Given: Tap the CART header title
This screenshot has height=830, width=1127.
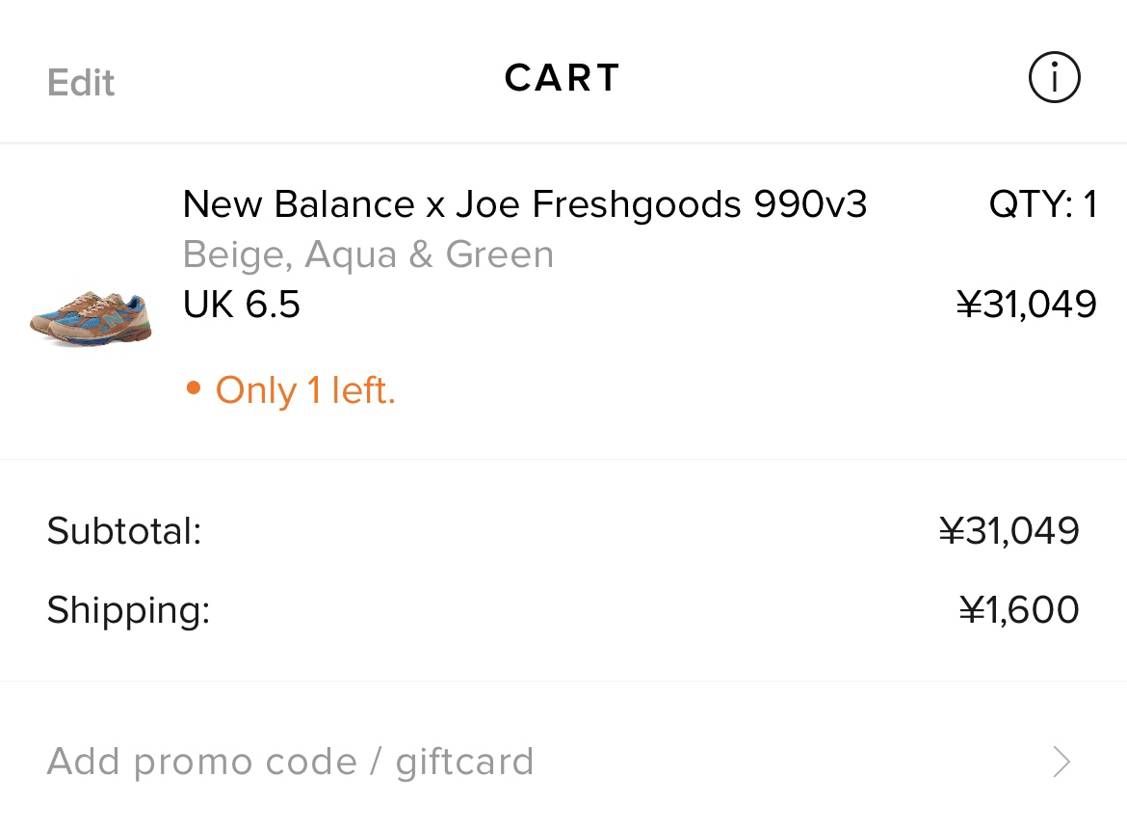Looking at the screenshot, I should coord(562,78).
